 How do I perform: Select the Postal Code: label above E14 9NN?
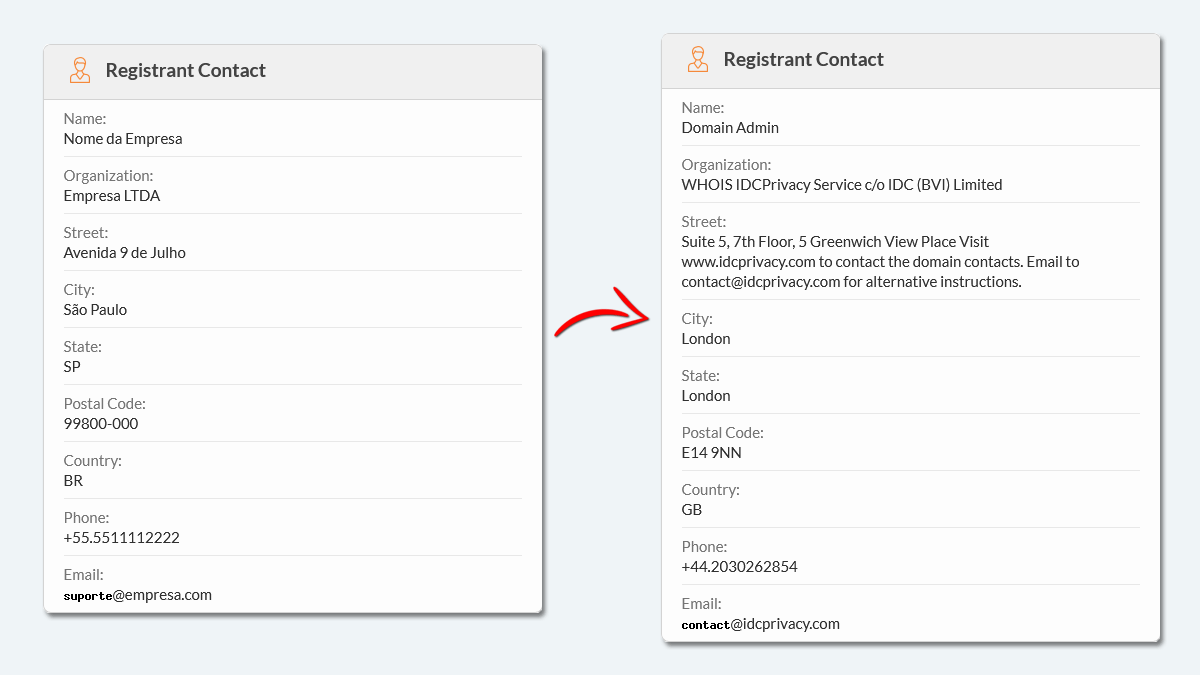click(x=723, y=433)
